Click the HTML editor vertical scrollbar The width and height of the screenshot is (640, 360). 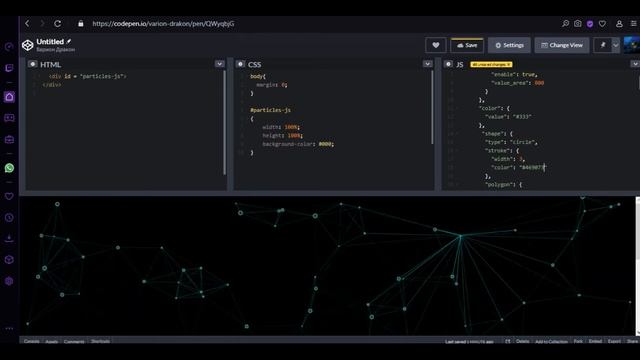click(x=224, y=123)
